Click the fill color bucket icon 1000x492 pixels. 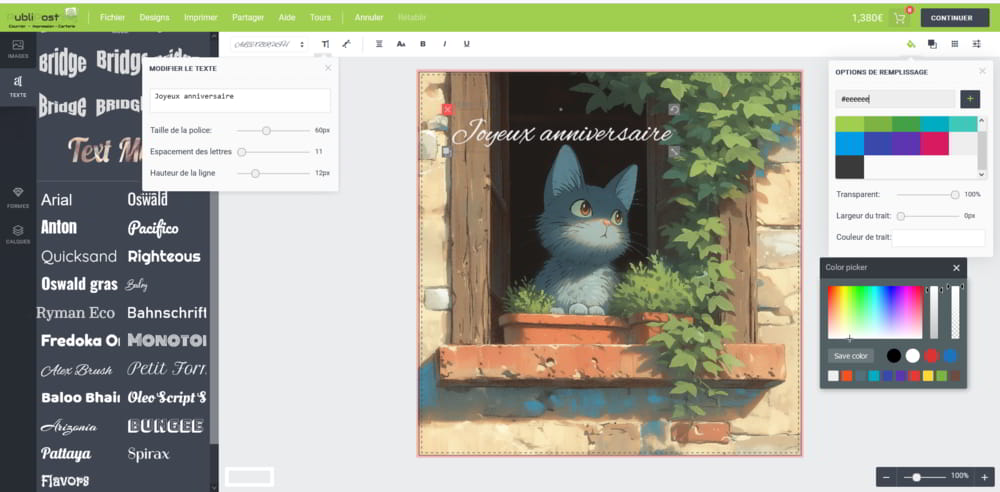pyautogui.click(x=910, y=44)
